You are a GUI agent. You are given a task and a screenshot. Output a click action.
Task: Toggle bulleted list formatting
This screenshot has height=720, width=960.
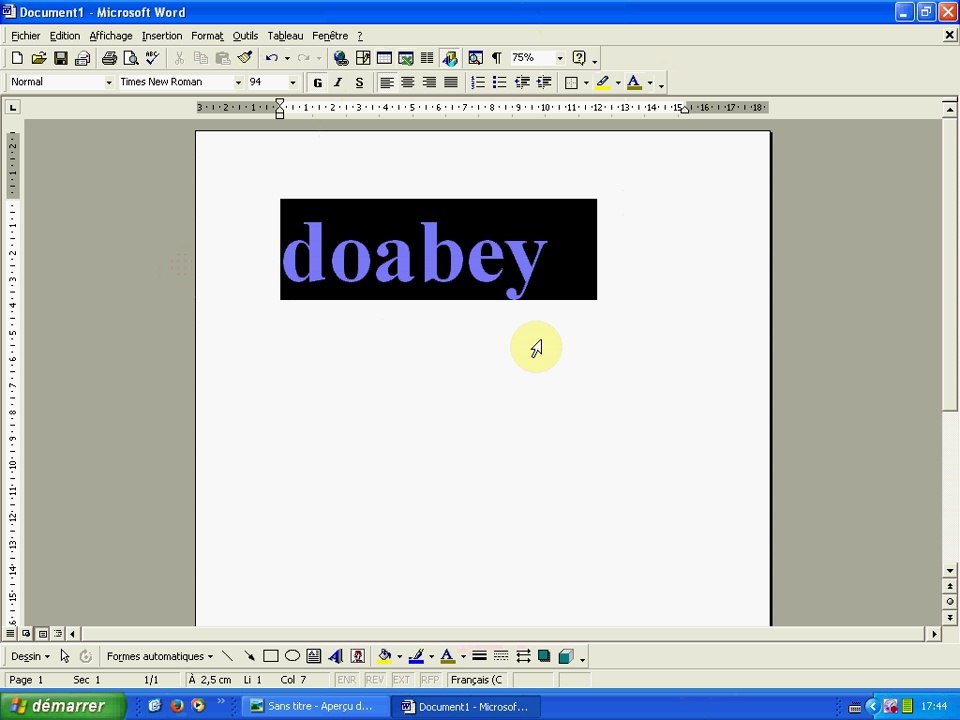point(500,83)
